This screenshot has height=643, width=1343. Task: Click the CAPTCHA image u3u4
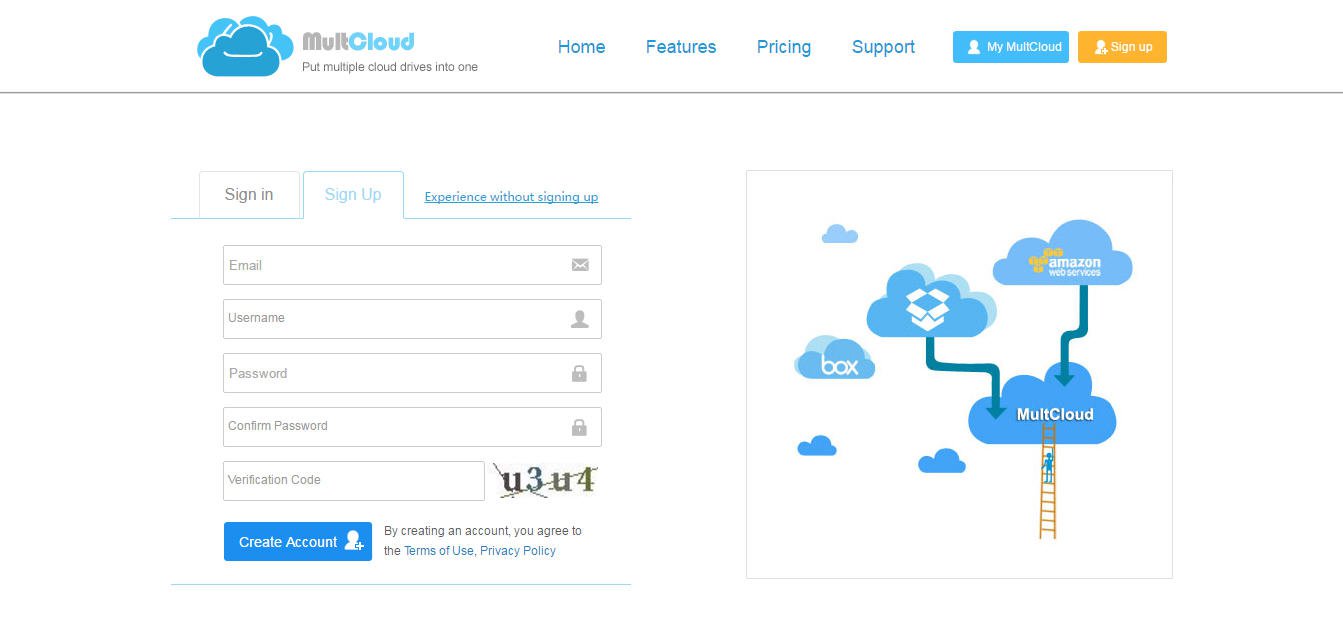[x=546, y=481]
